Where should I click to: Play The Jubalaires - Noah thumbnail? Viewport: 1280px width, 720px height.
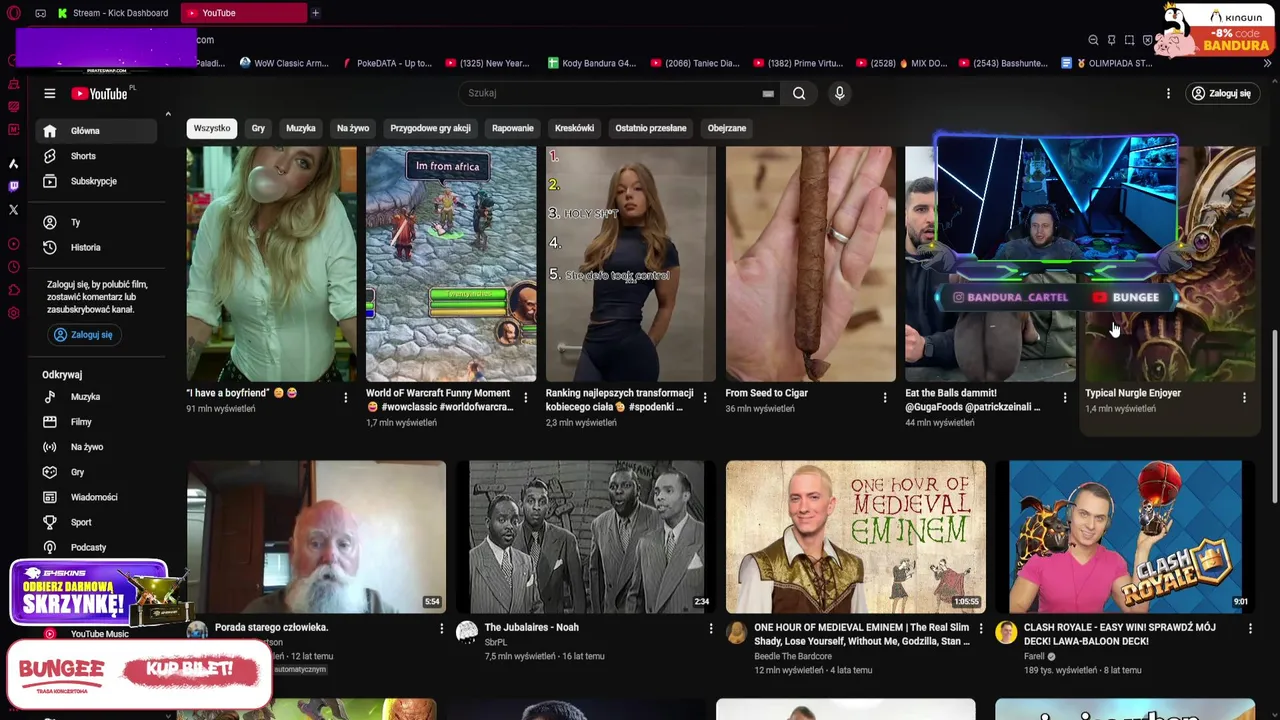click(x=585, y=537)
